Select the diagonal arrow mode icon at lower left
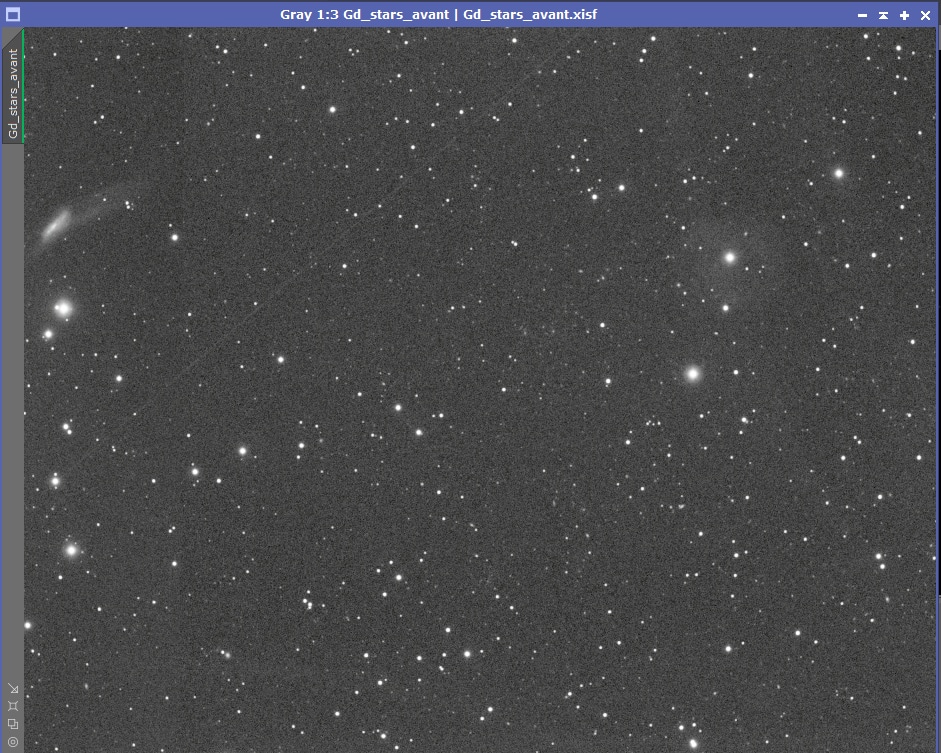This screenshot has width=941, height=753. pyautogui.click(x=14, y=688)
